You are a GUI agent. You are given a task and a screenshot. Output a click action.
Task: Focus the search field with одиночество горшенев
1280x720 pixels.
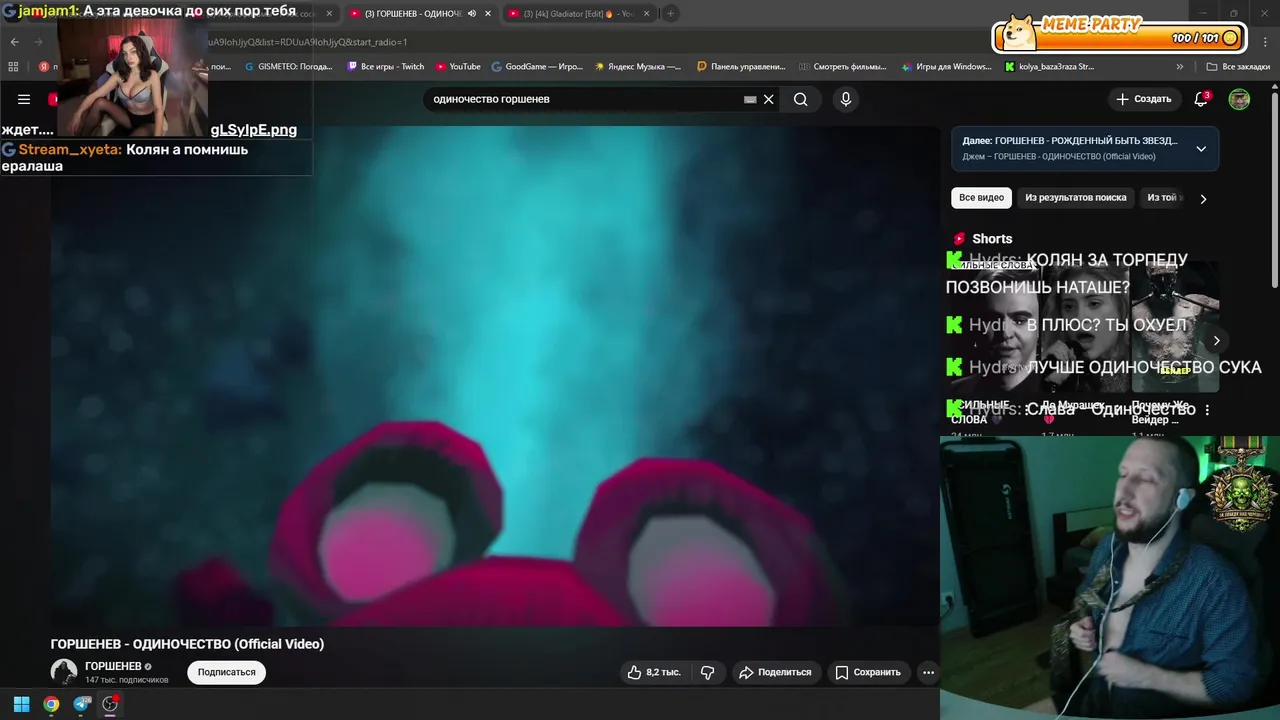coord(585,99)
